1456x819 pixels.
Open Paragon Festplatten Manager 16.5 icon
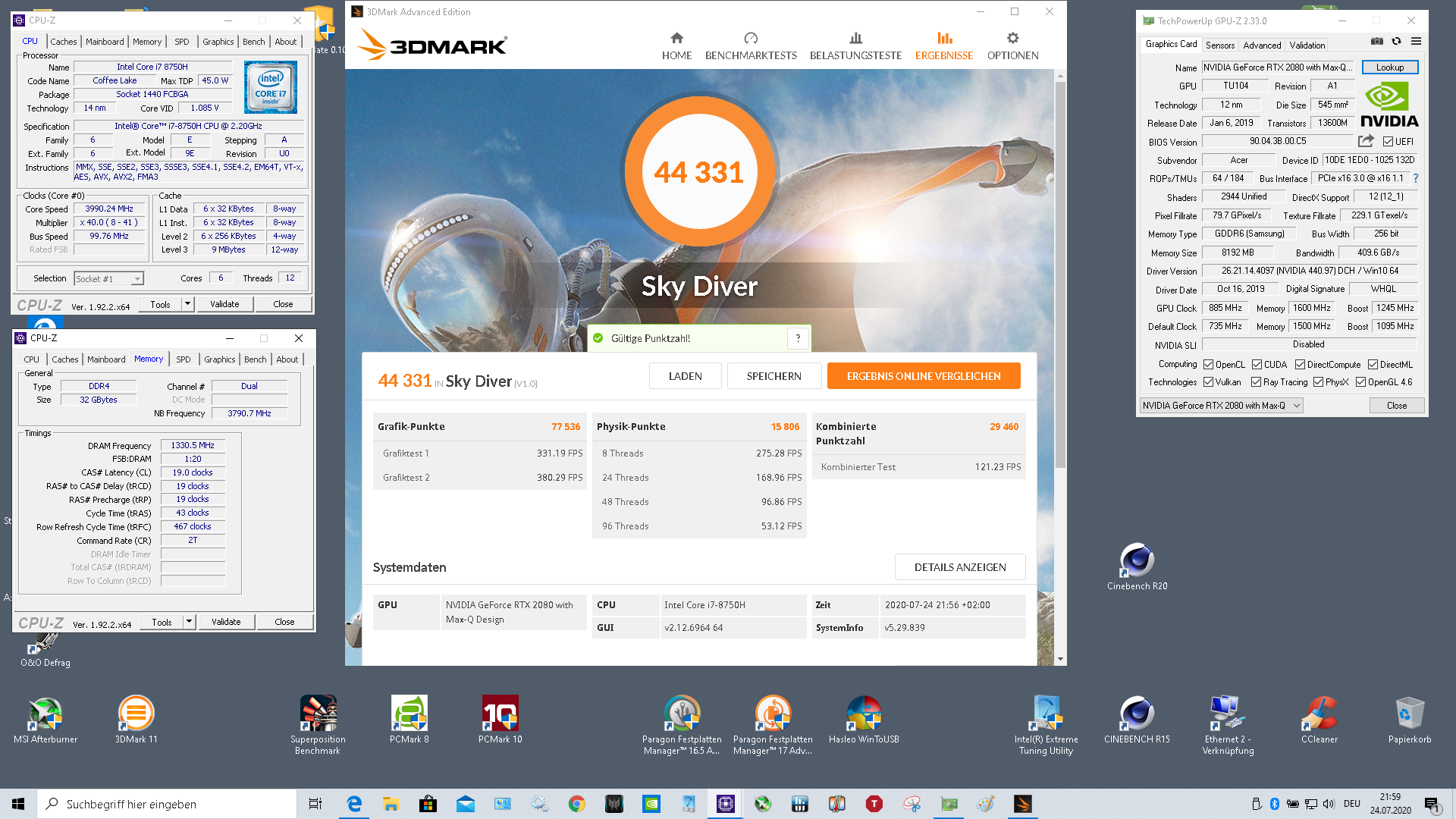tap(682, 725)
